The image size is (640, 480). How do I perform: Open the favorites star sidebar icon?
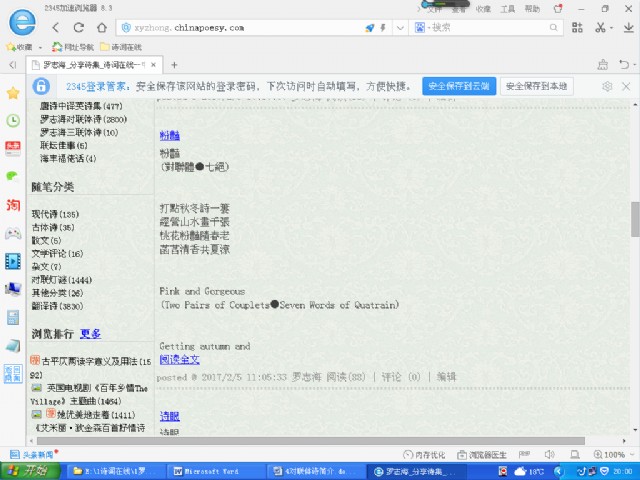[12, 93]
